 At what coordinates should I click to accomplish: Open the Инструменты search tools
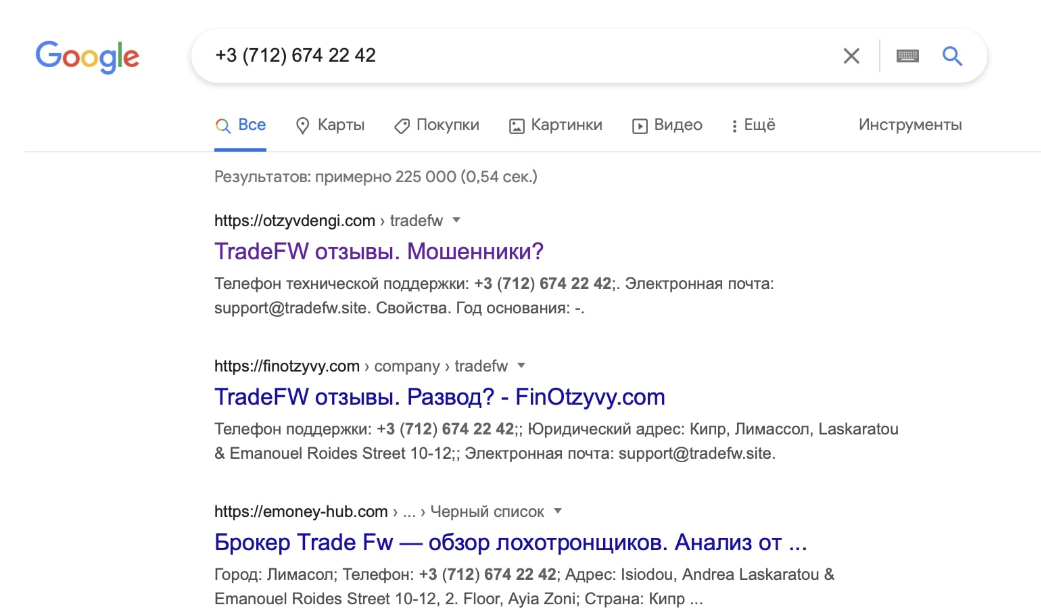click(x=910, y=124)
